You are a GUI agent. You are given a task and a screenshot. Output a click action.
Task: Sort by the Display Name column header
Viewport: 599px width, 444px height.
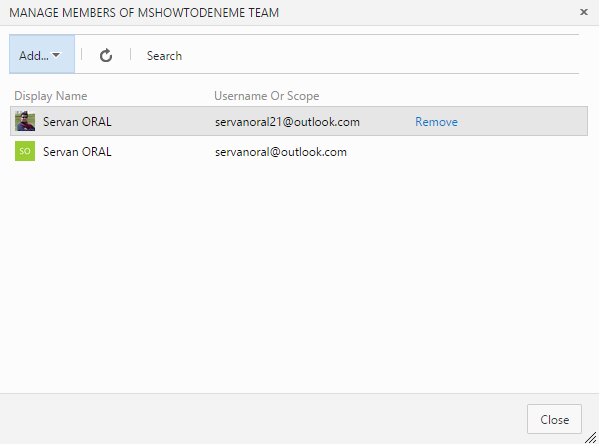point(51,96)
